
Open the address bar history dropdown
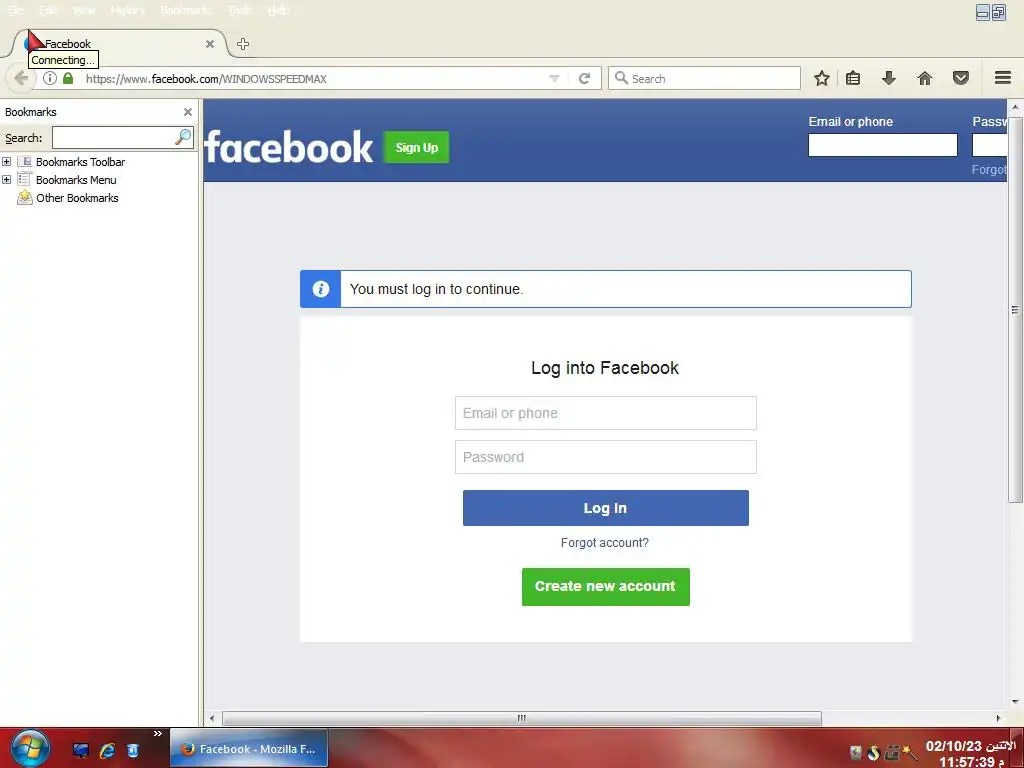pos(554,78)
